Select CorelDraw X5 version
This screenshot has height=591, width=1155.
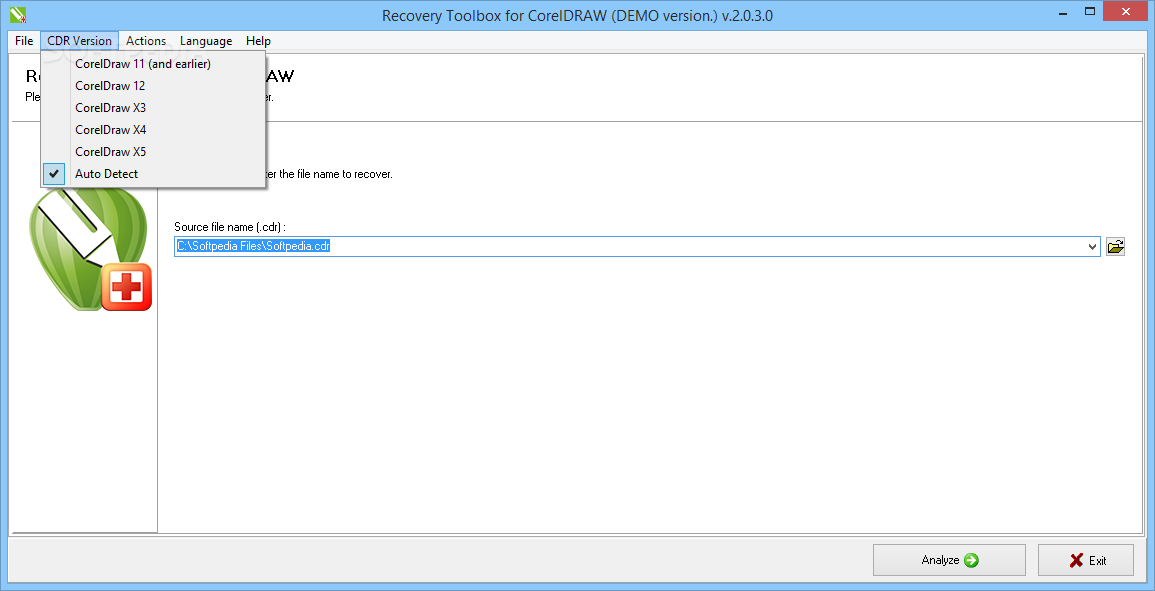pos(153,152)
